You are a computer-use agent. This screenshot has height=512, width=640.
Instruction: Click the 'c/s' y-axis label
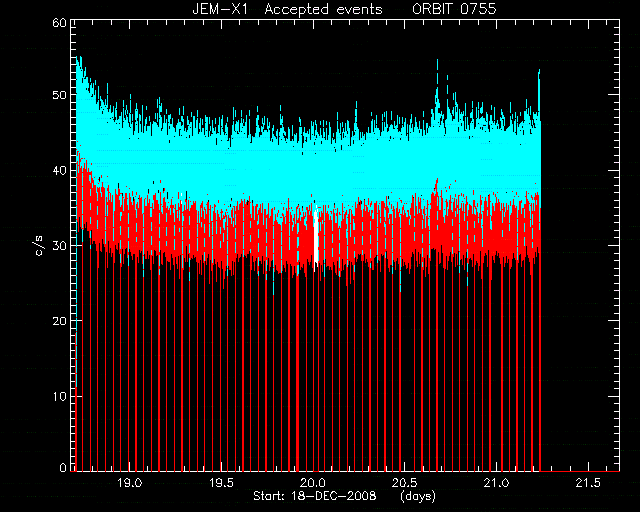[40, 246]
